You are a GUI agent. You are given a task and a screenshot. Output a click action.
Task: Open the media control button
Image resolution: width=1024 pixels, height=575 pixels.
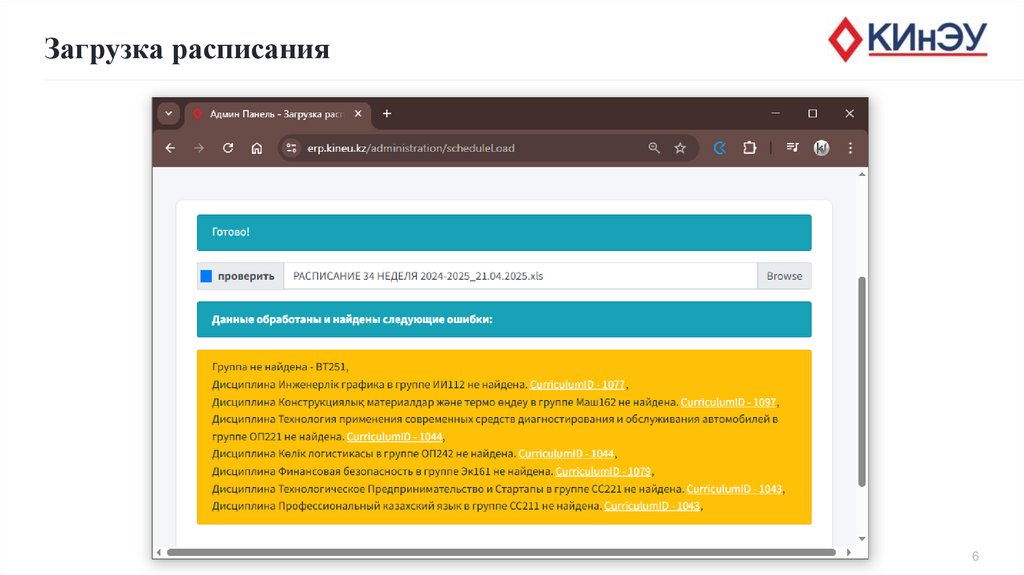tap(792, 148)
